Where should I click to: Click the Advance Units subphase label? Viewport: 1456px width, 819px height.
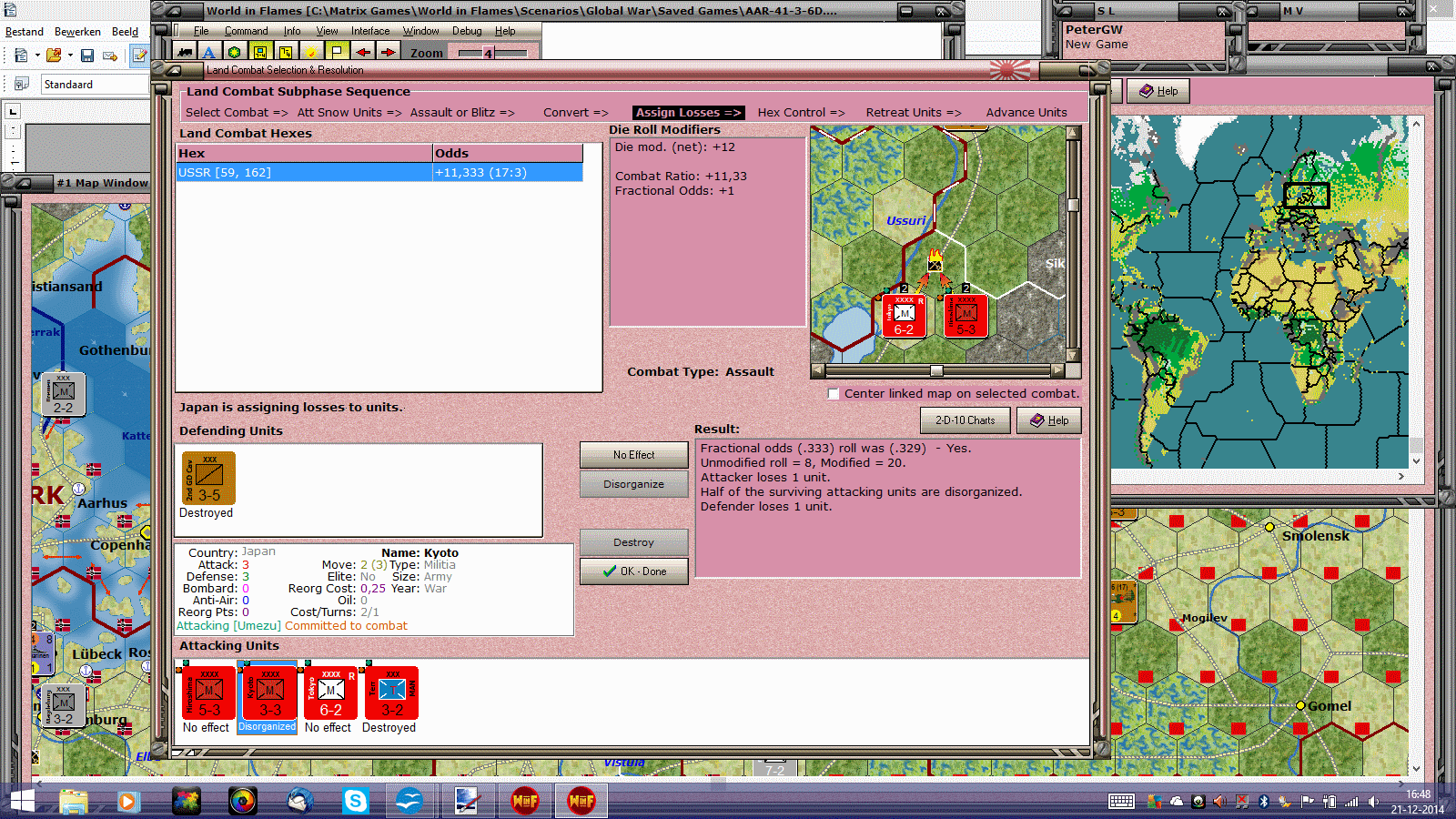[1026, 113]
